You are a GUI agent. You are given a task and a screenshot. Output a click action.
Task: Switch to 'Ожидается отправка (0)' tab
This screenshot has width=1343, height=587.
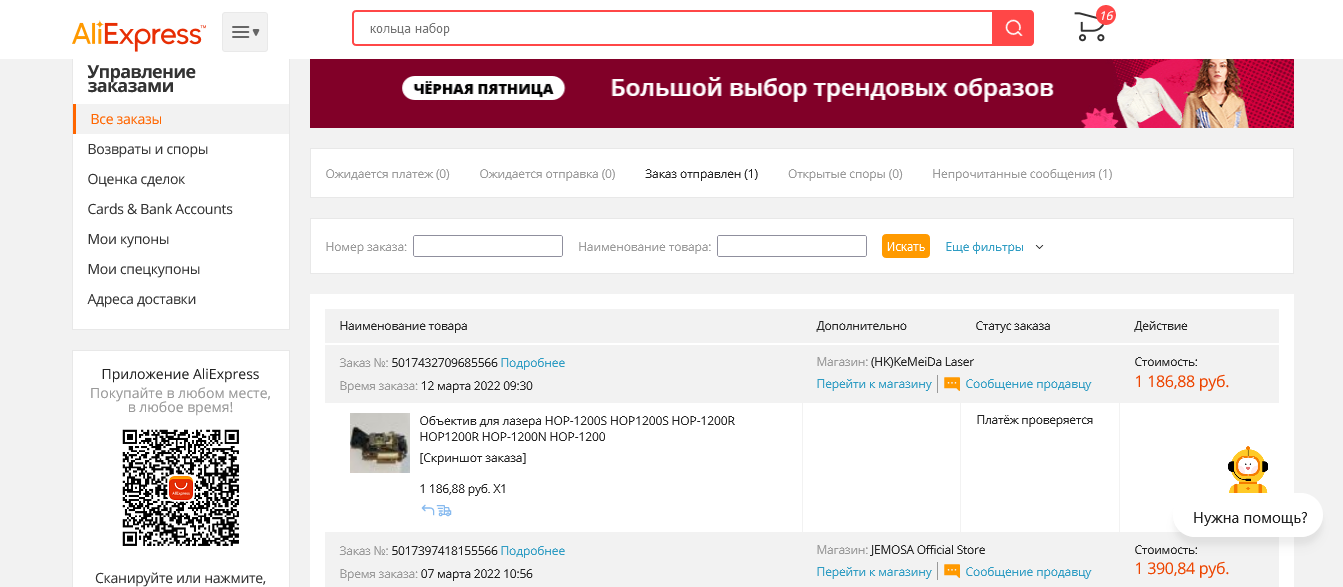547,174
